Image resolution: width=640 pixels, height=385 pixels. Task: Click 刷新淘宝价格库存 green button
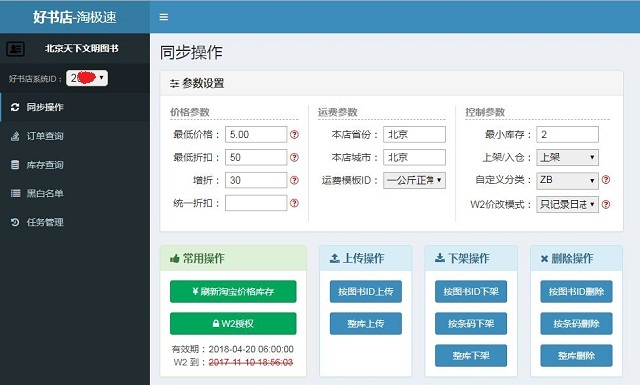point(233,292)
